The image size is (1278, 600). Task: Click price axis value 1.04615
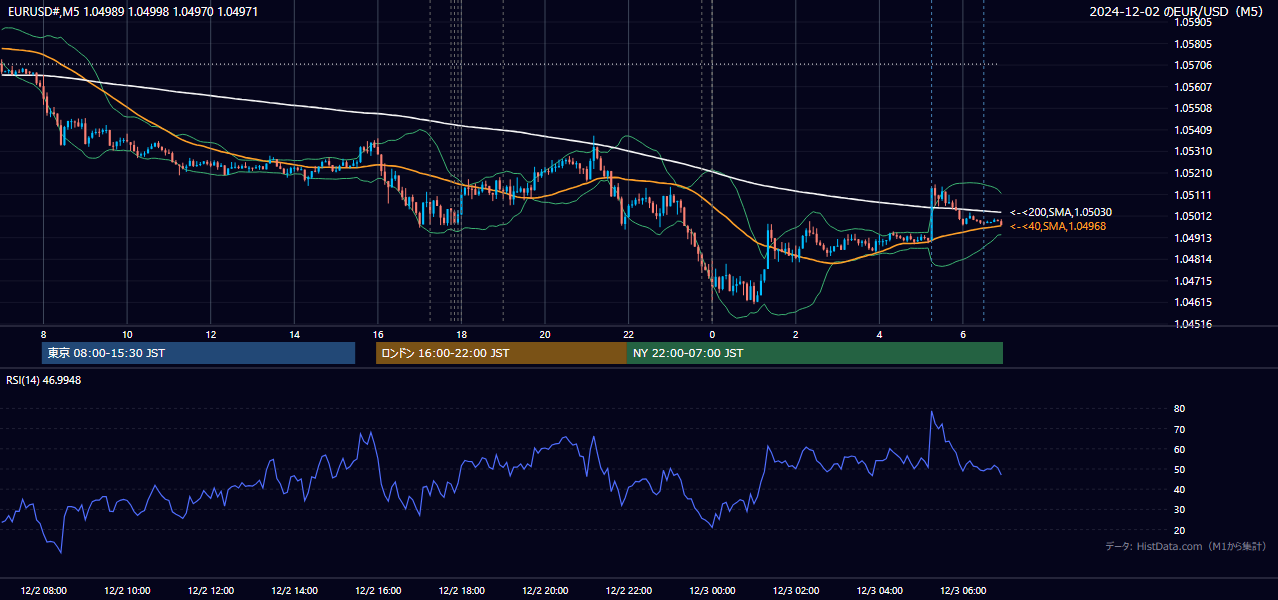coord(1193,302)
